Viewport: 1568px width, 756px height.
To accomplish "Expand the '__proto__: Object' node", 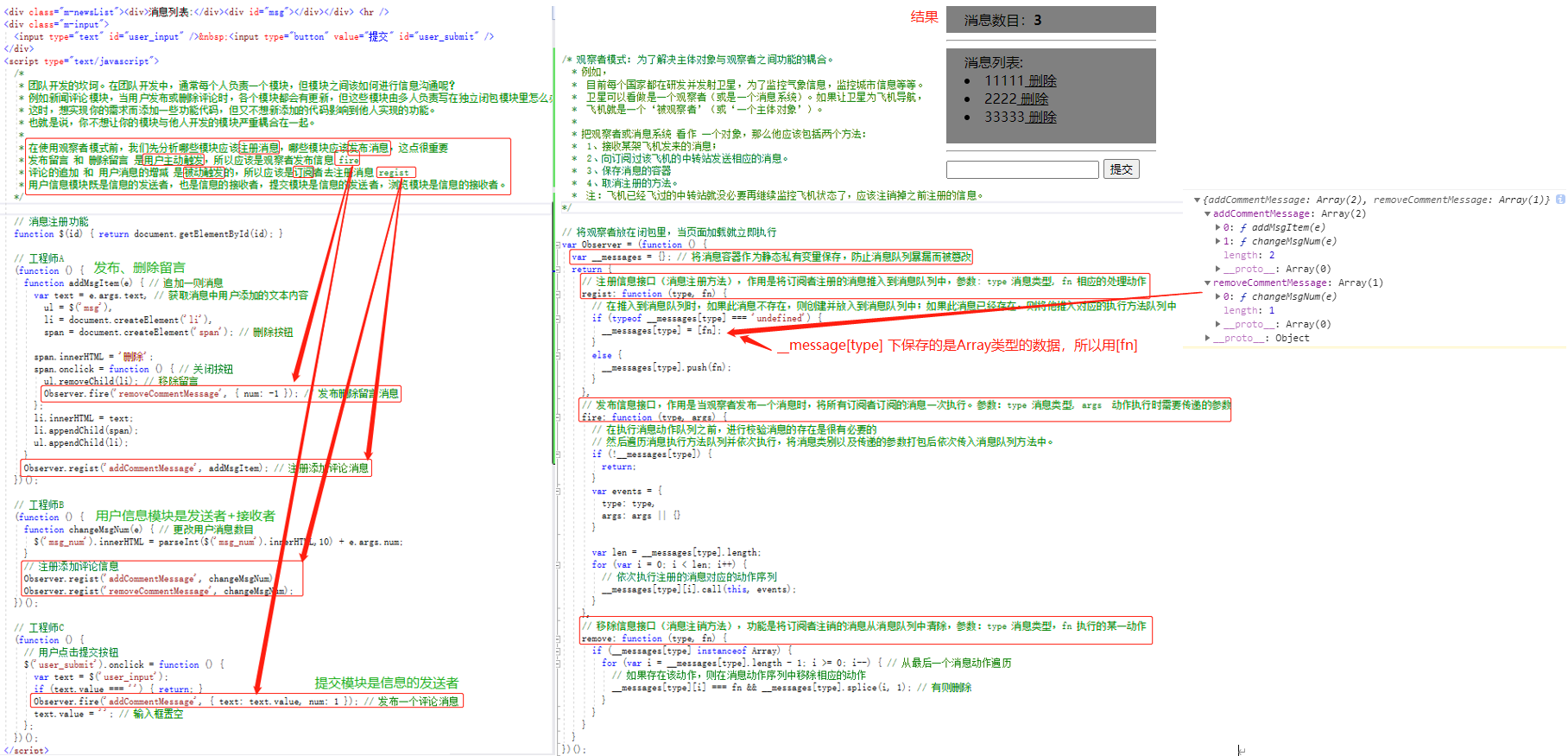I will 1208,338.
